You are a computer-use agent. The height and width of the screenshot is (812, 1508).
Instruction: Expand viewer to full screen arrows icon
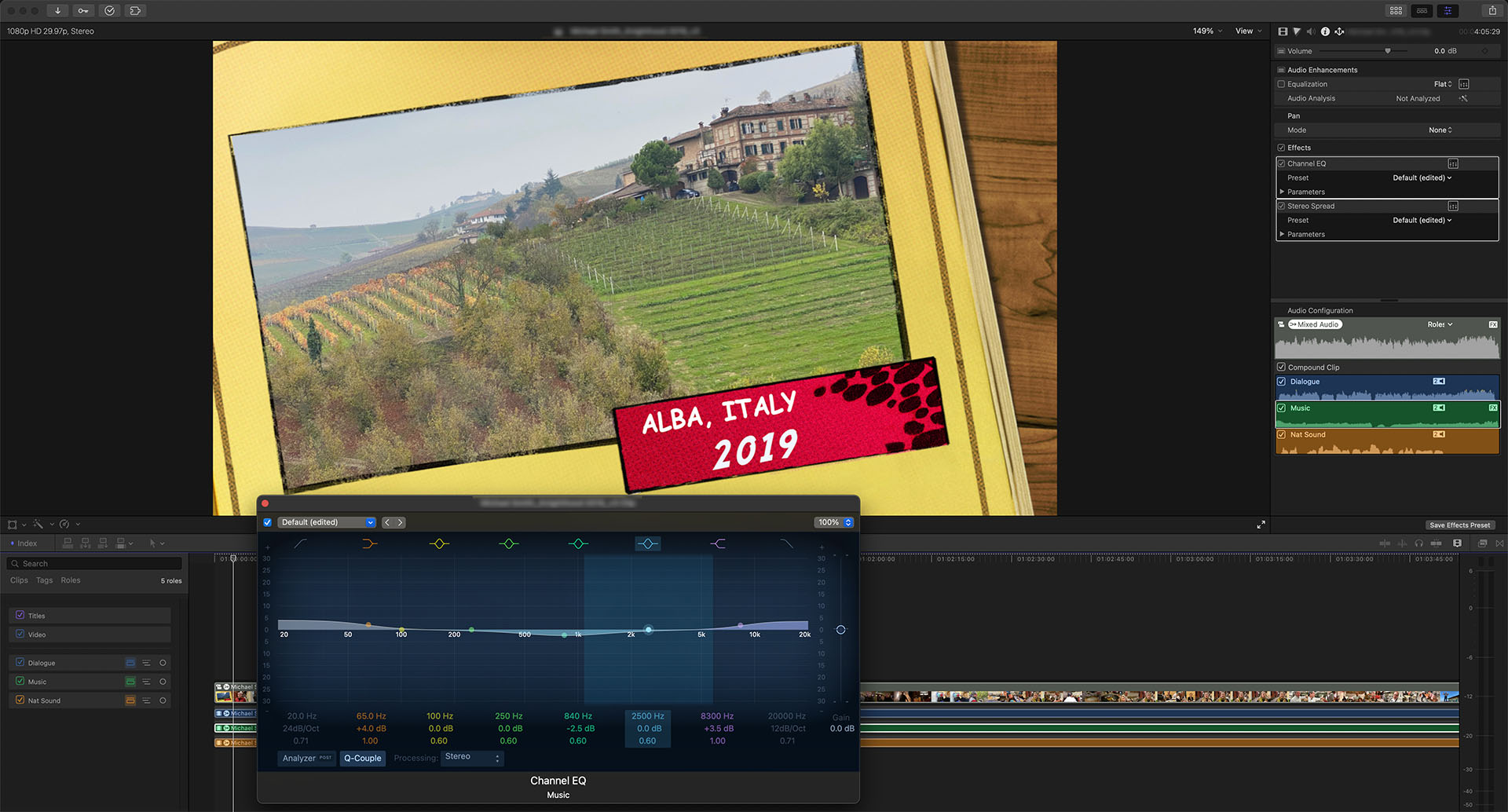coord(1261,525)
